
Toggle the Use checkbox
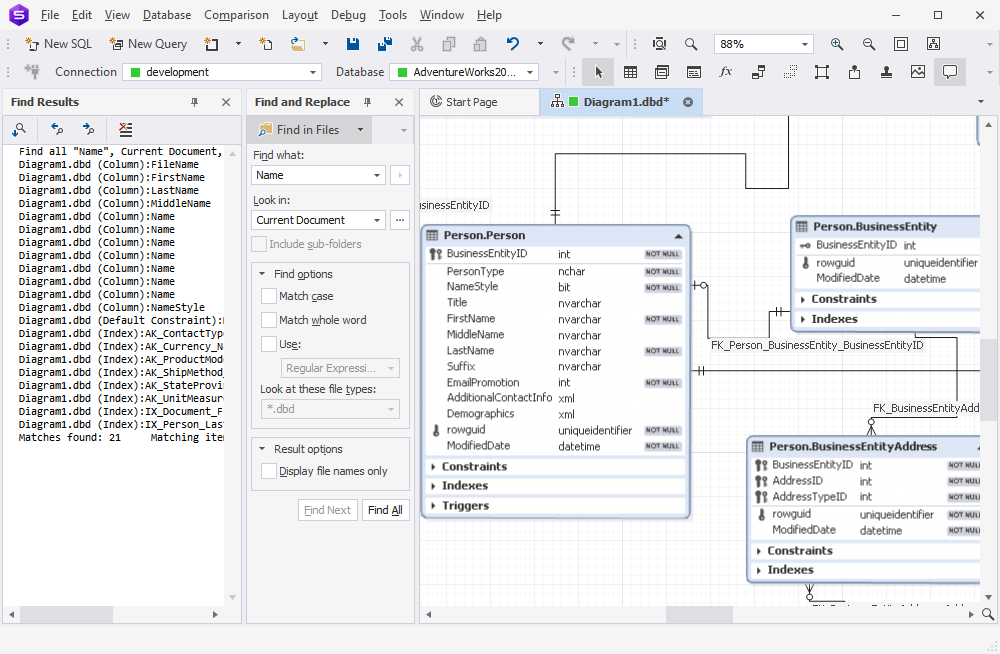coord(268,345)
